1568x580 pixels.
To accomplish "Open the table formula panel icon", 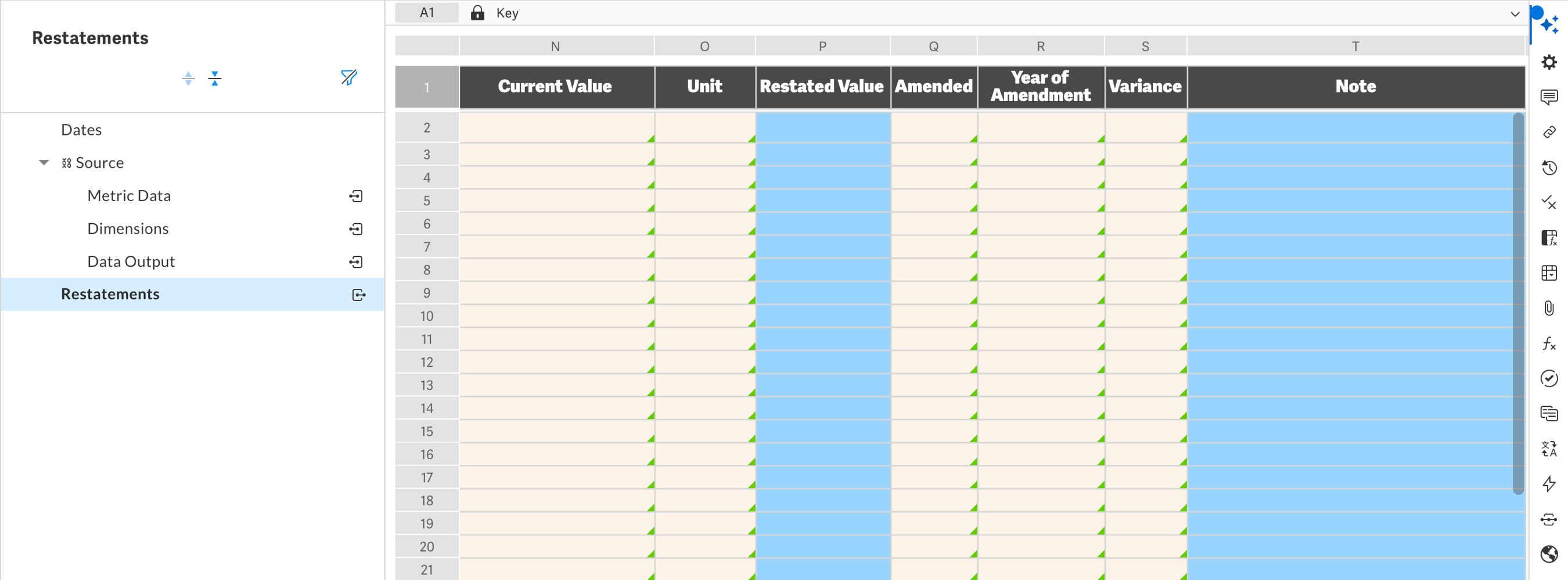I will coord(1549,238).
